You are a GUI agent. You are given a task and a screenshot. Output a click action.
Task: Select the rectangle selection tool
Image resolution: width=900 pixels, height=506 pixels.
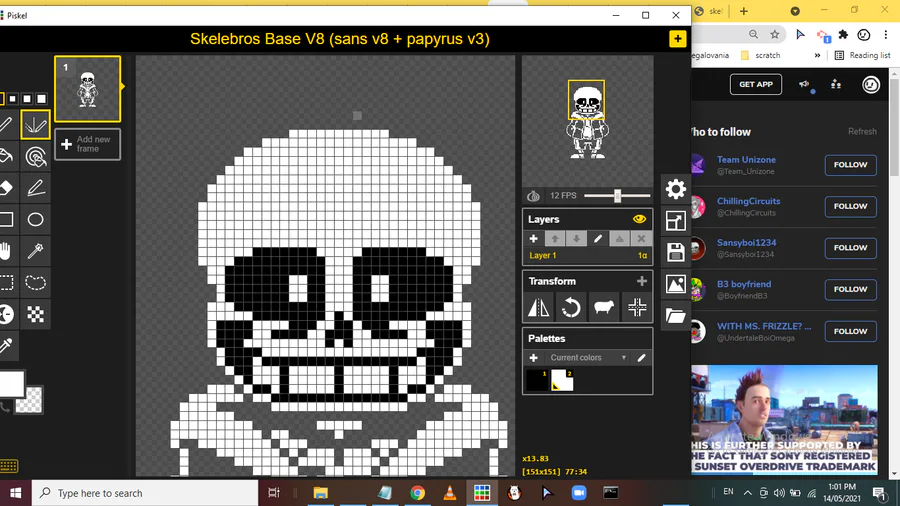point(5,282)
